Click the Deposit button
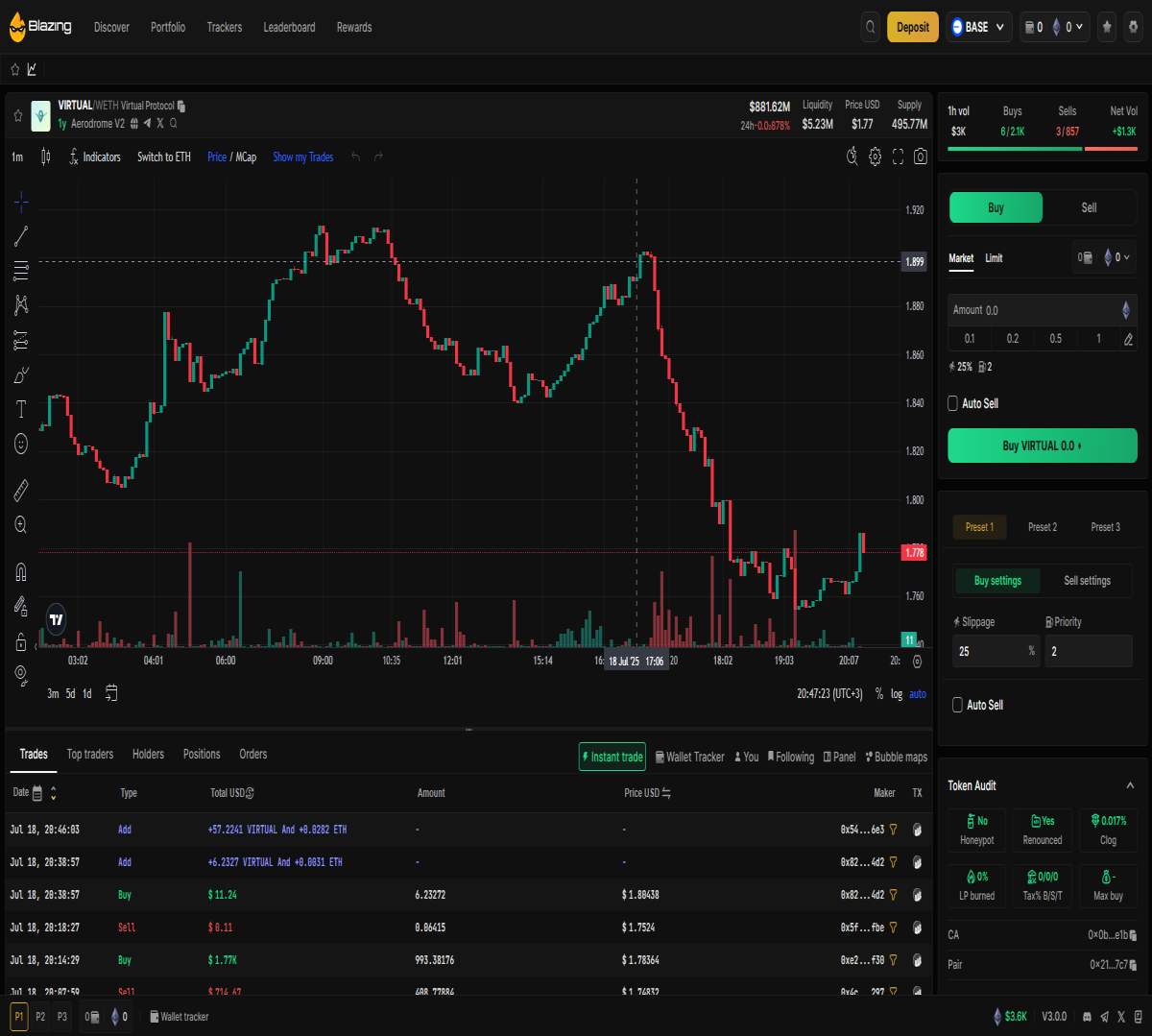The width and height of the screenshot is (1152, 1036). 913,27
